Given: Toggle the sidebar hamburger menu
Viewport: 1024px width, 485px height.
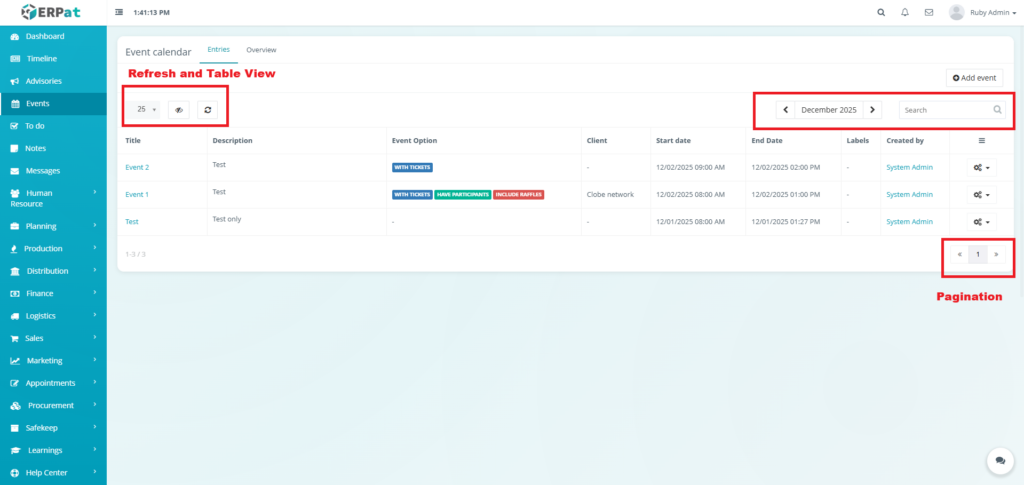Looking at the screenshot, I should (120, 13).
